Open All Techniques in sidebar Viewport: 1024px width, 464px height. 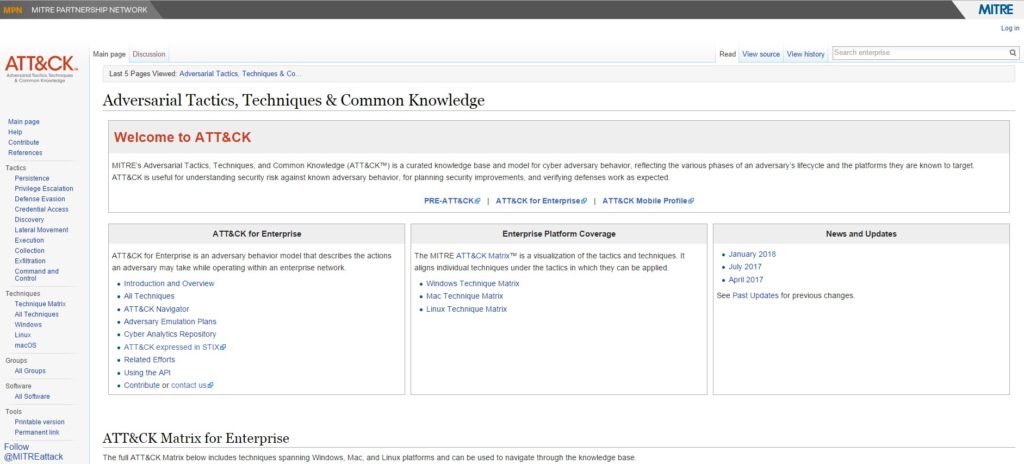(37, 314)
